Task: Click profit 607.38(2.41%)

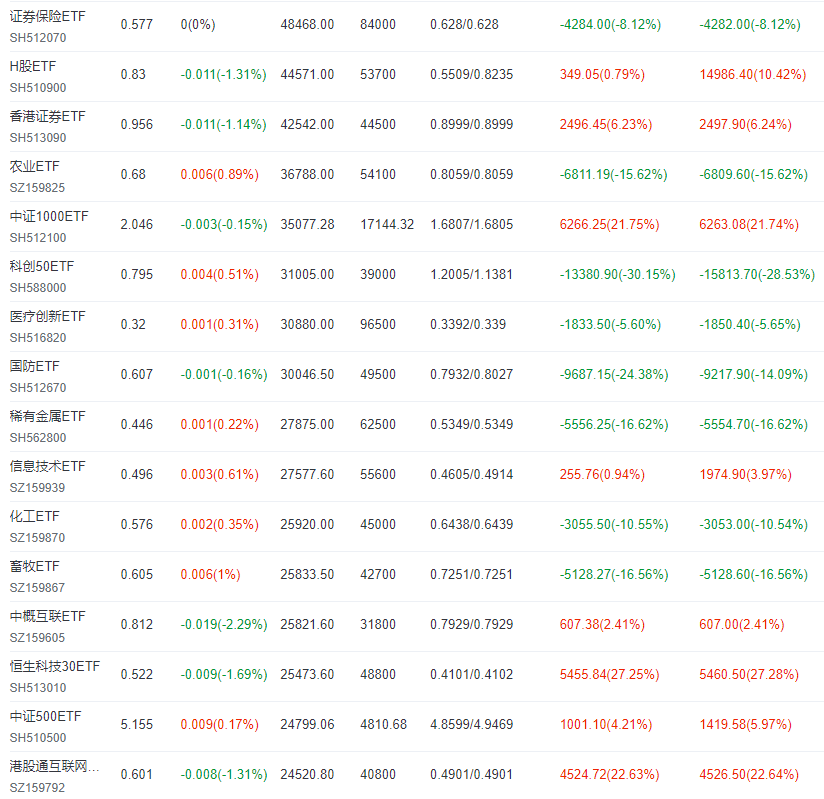Action: (x=602, y=623)
